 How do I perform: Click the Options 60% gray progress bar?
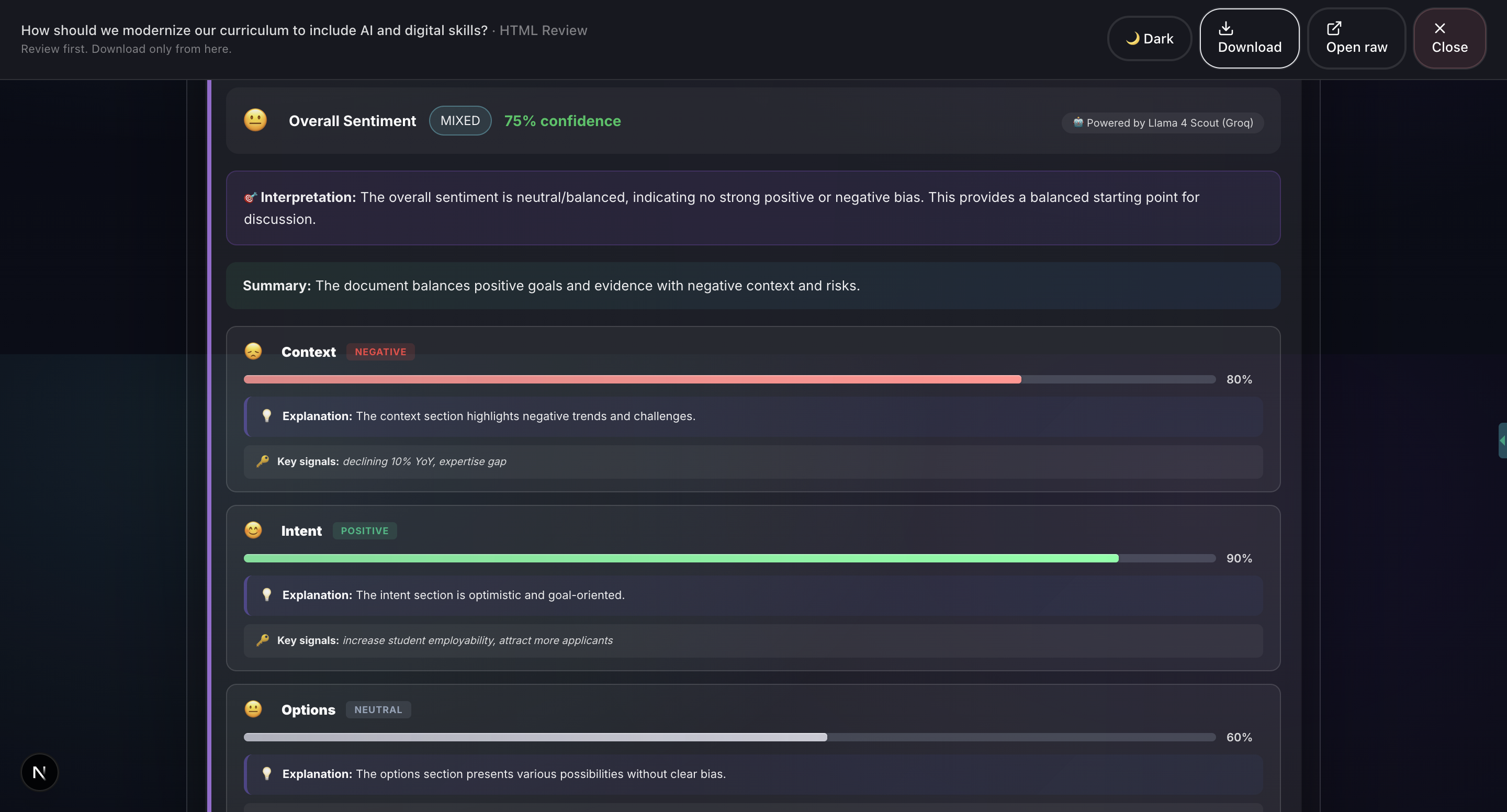[535, 738]
